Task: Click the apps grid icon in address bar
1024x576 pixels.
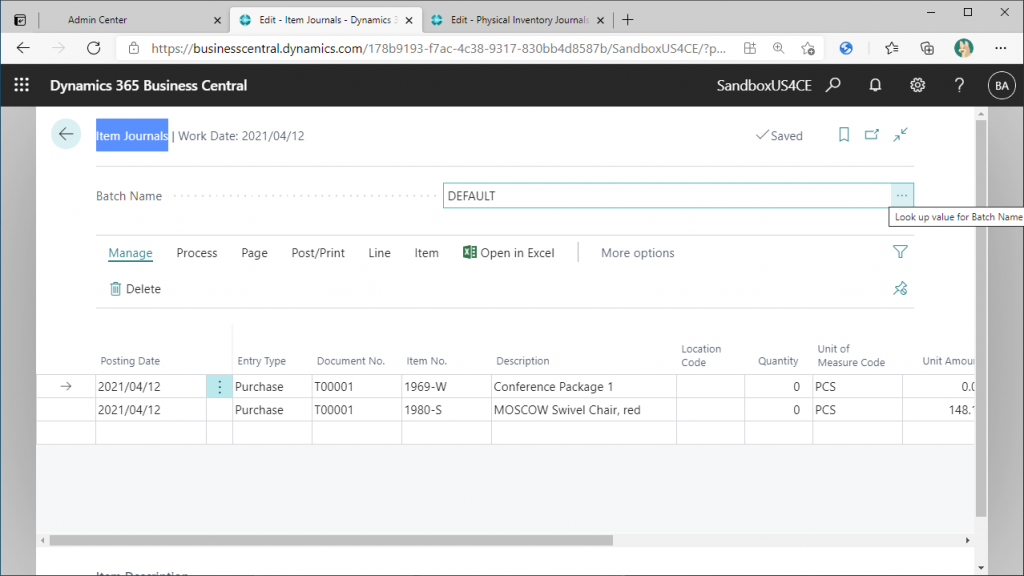Action: click(x=750, y=48)
